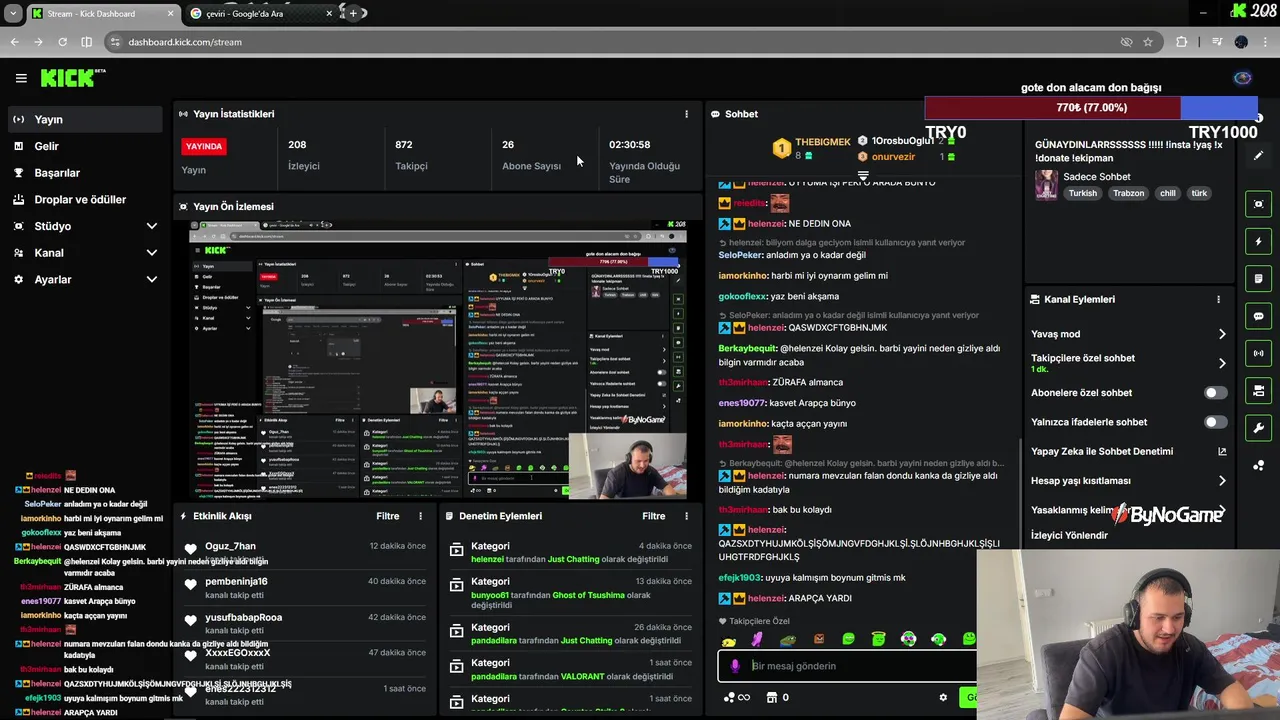Open Denetim Eylemleri three-dot menu
This screenshot has width=1280, height=720.
pyautogui.click(x=686, y=516)
